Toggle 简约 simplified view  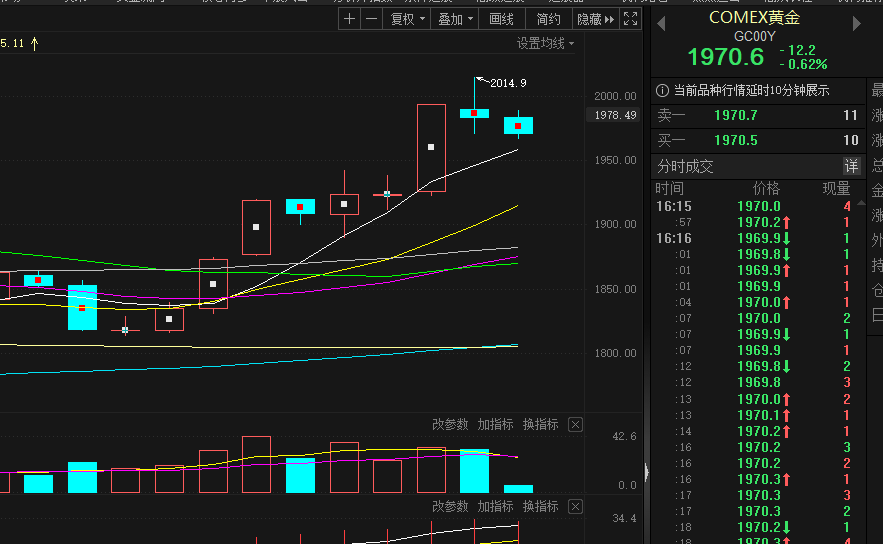tap(548, 19)
